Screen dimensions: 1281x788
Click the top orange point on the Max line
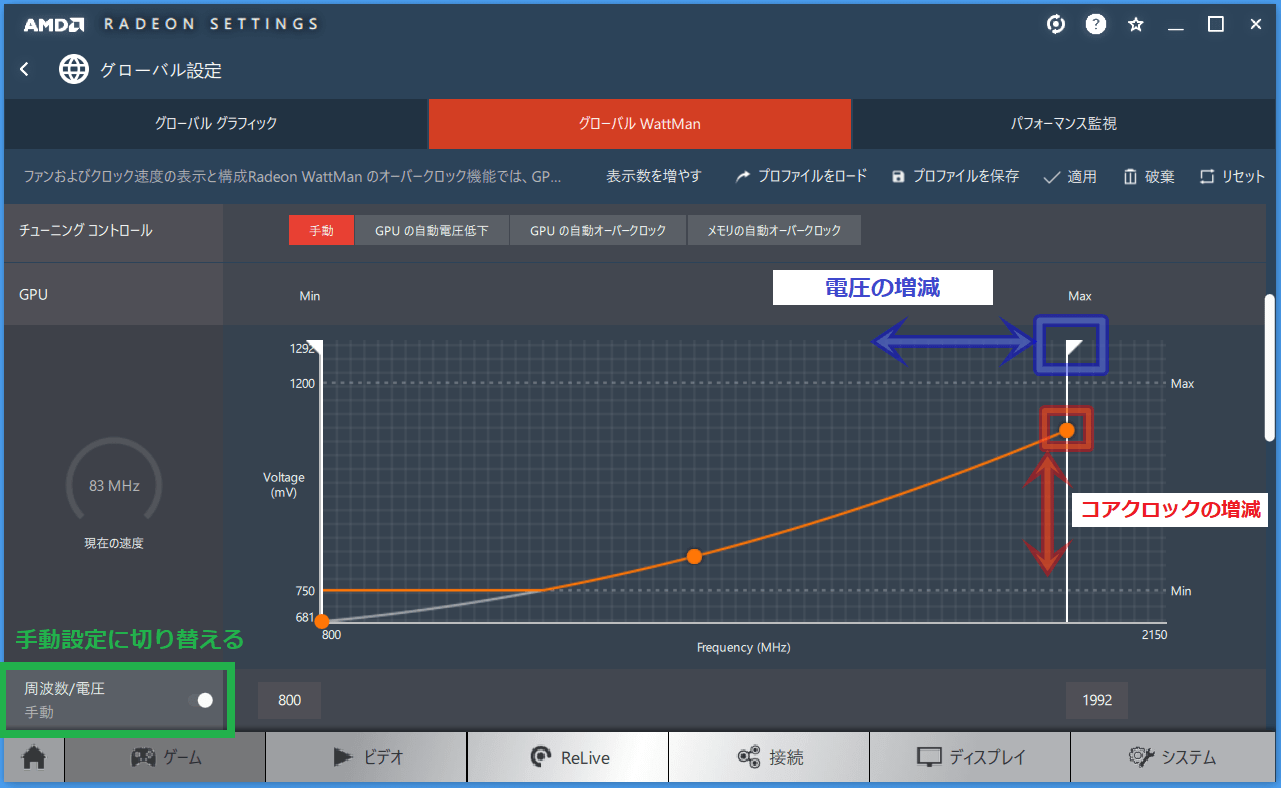(1067, 430)
